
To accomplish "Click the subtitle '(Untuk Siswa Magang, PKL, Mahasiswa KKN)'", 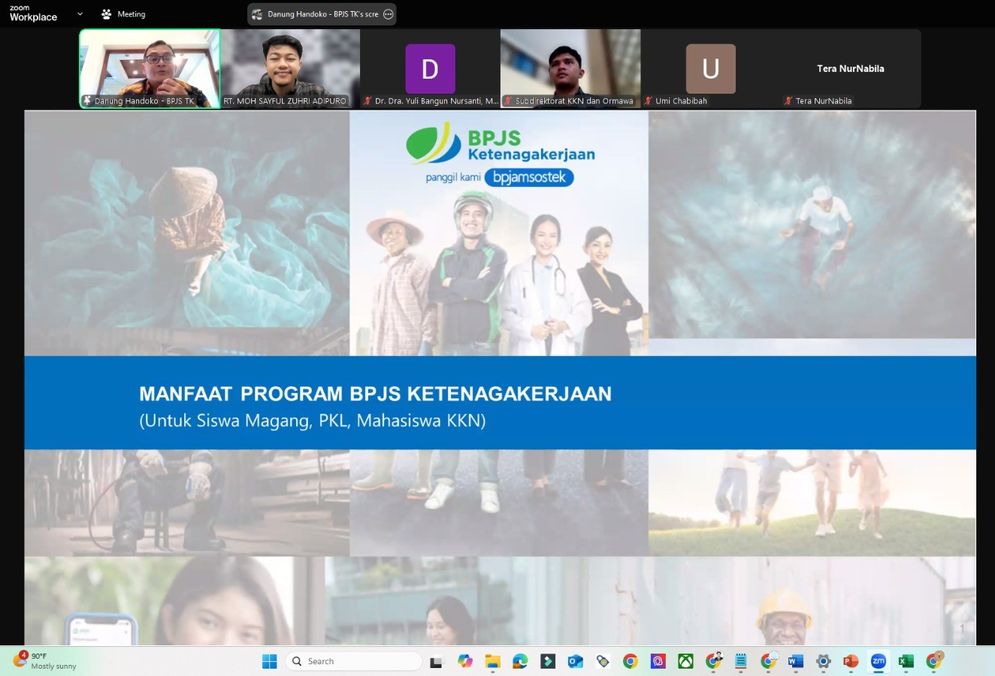I will (x=312, y=421).
